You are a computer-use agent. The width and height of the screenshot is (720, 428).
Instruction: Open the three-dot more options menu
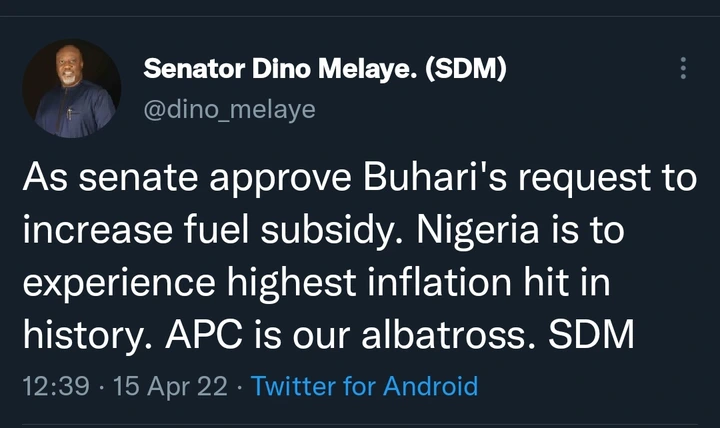click(684, 69)
